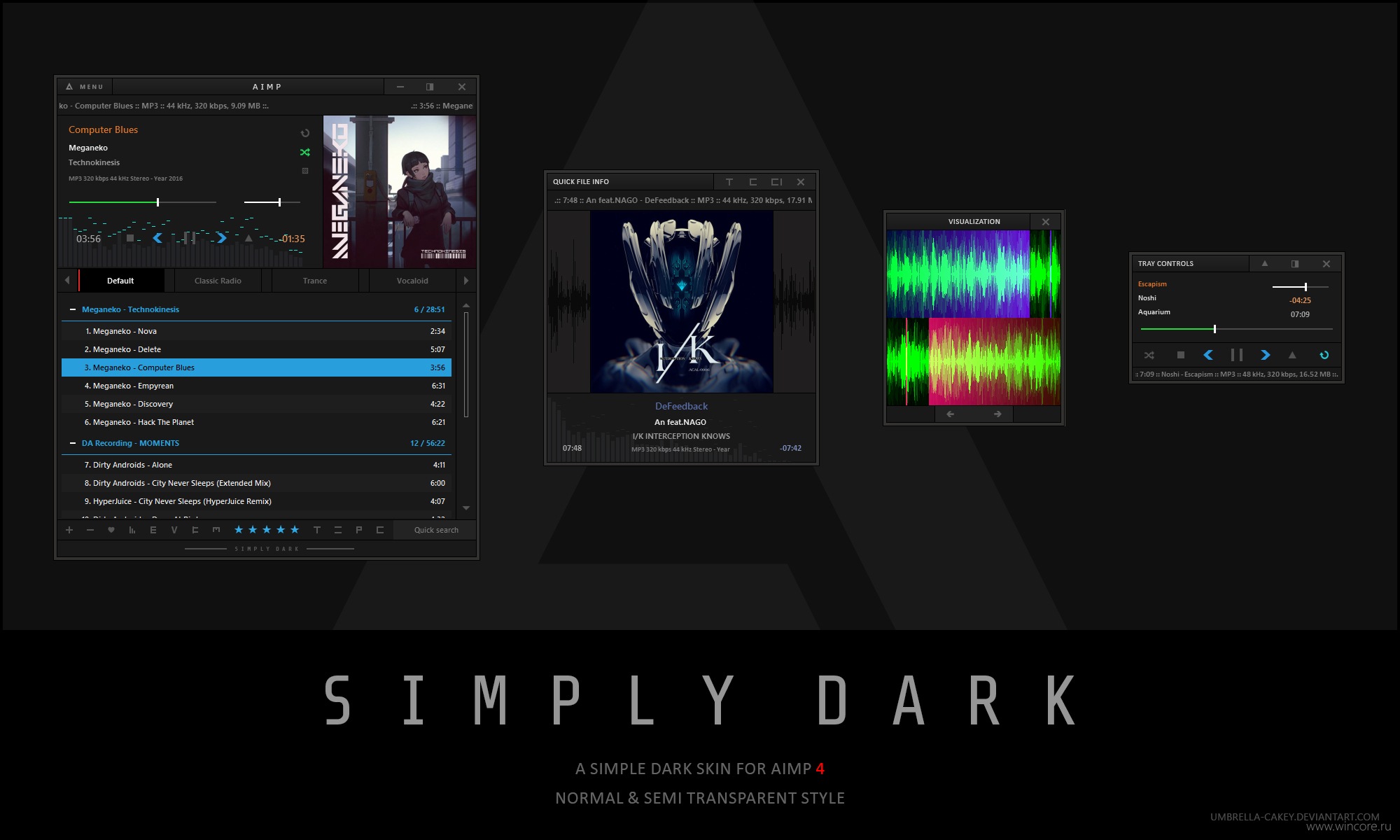Select track Dirty Androids - Alone

[256, 465]
